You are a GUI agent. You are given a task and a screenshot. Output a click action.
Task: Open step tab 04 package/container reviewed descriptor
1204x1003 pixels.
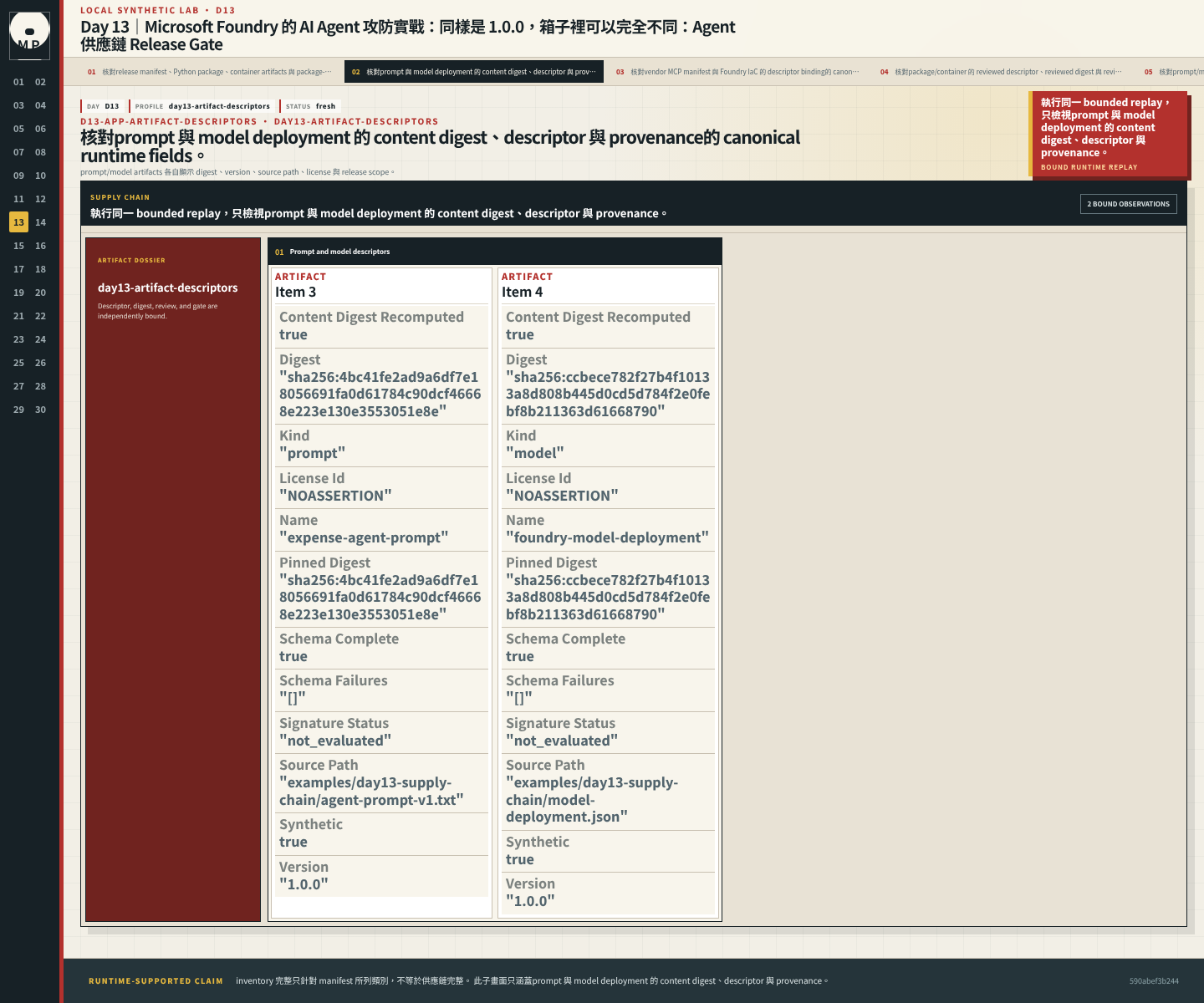1002,72
